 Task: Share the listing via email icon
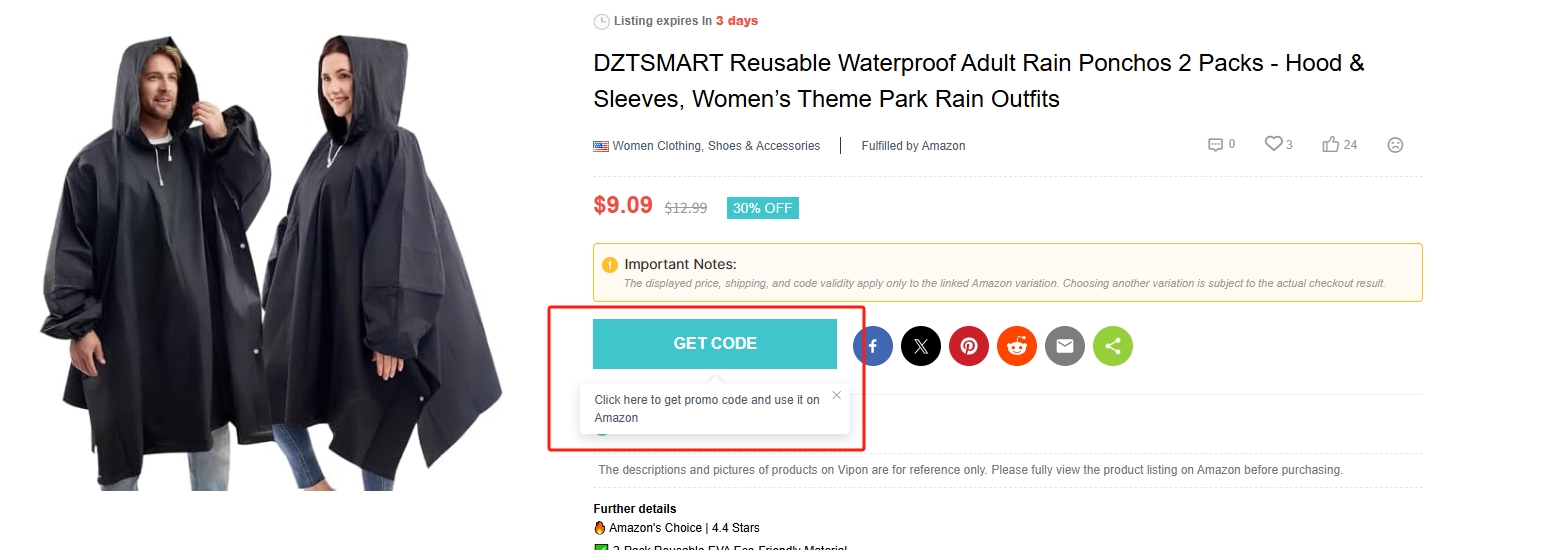click(x=1065, y=346)
